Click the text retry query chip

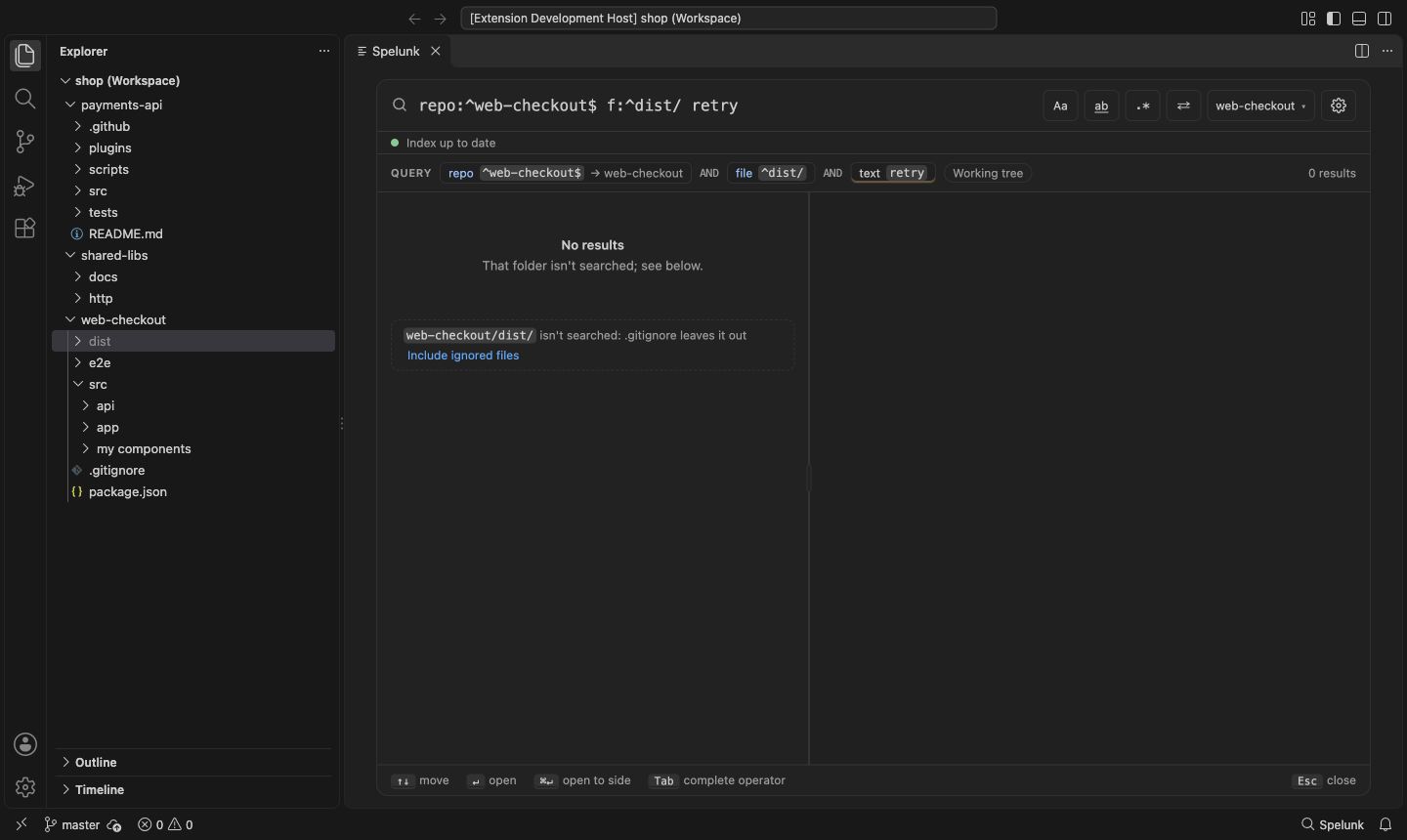point(893,173)
